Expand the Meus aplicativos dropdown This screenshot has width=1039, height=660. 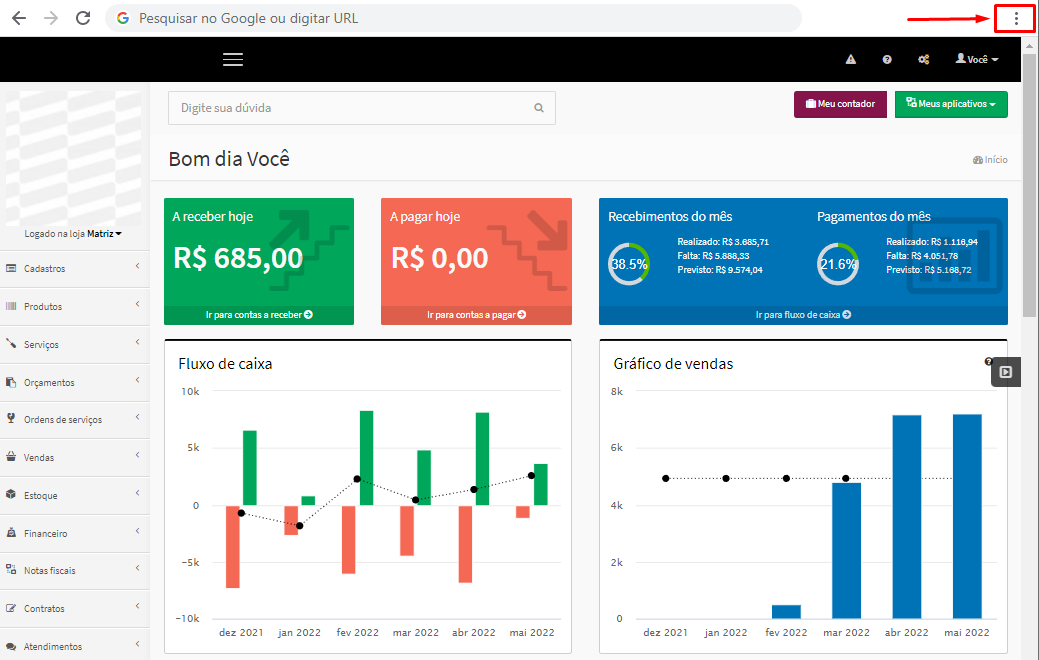(x=951, y=104)
